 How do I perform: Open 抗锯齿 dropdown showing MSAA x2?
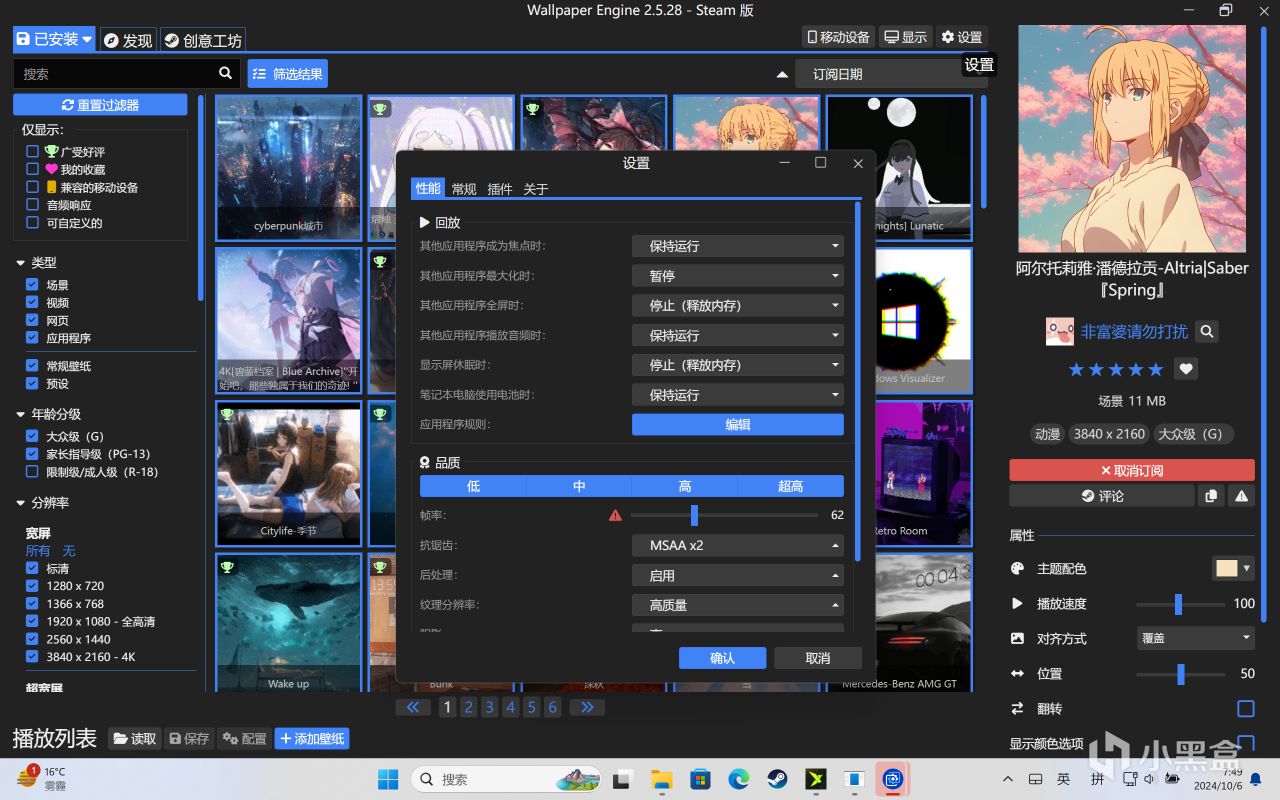point(738,545)
